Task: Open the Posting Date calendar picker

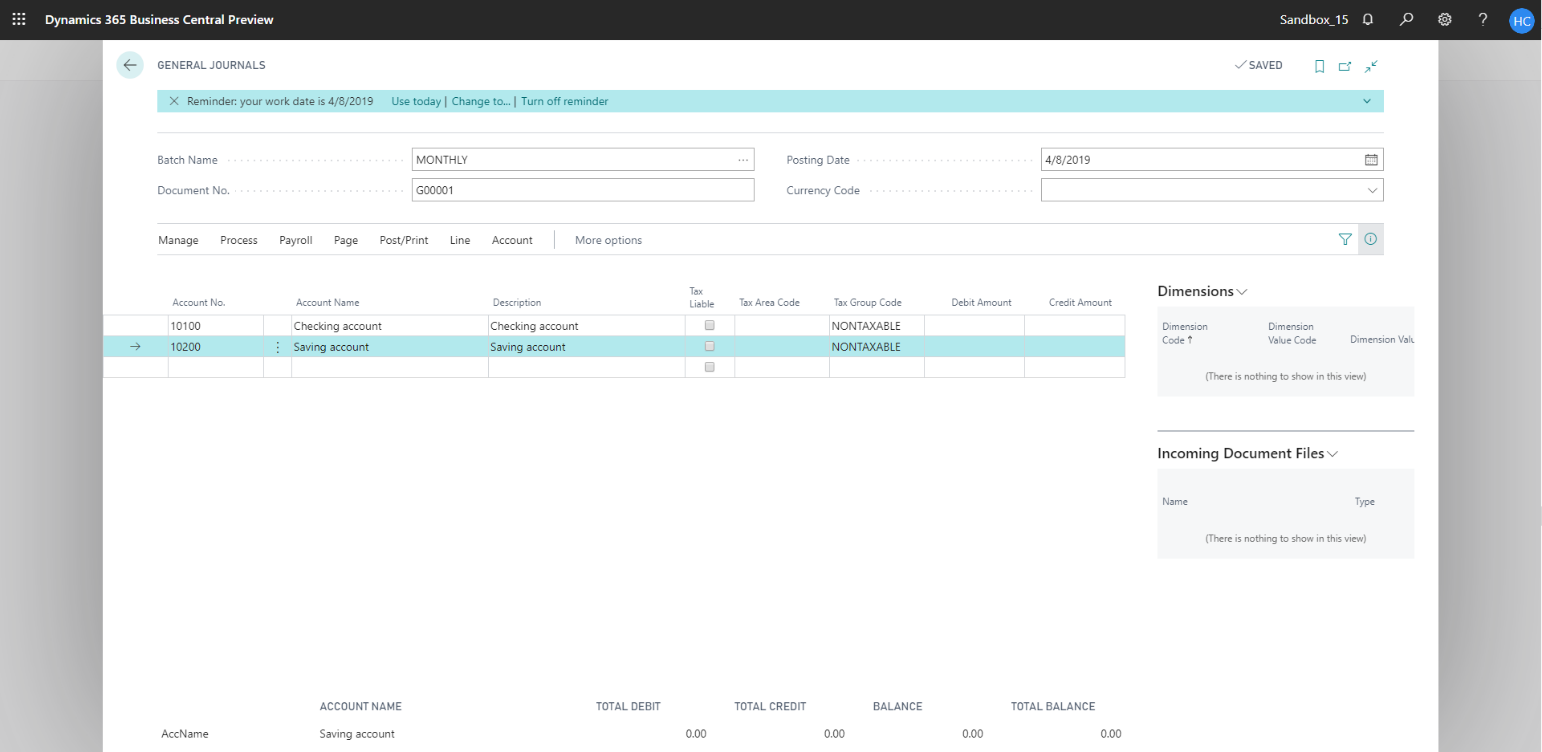Action: coord(1371,160)
